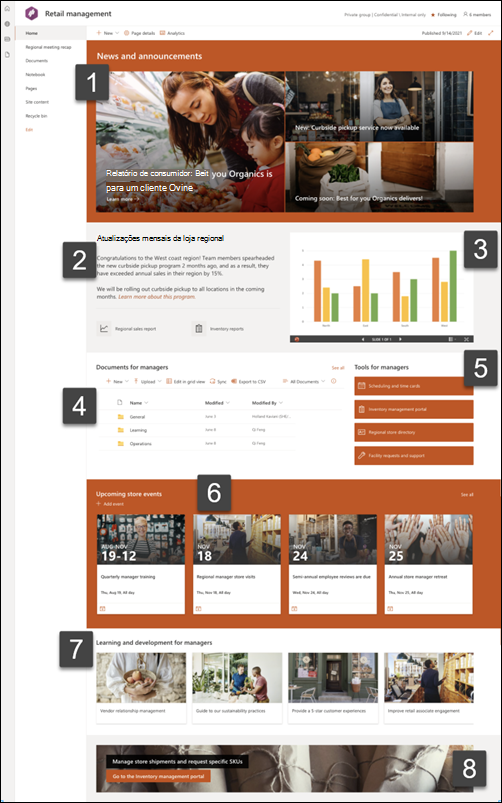Open Regional store directory tool
This screenshot has width=502, height=803.
(414, 432)
